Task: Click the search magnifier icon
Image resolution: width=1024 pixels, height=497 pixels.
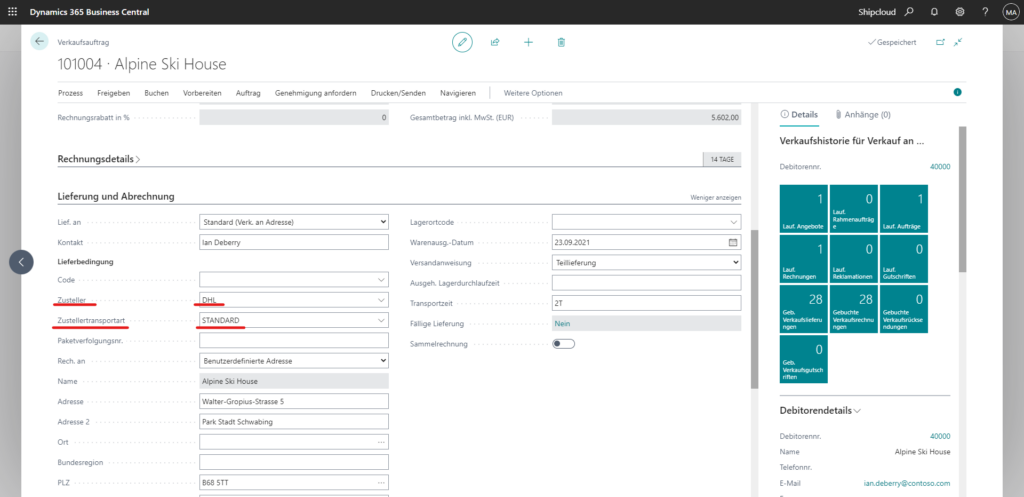Action: (909, 12)
